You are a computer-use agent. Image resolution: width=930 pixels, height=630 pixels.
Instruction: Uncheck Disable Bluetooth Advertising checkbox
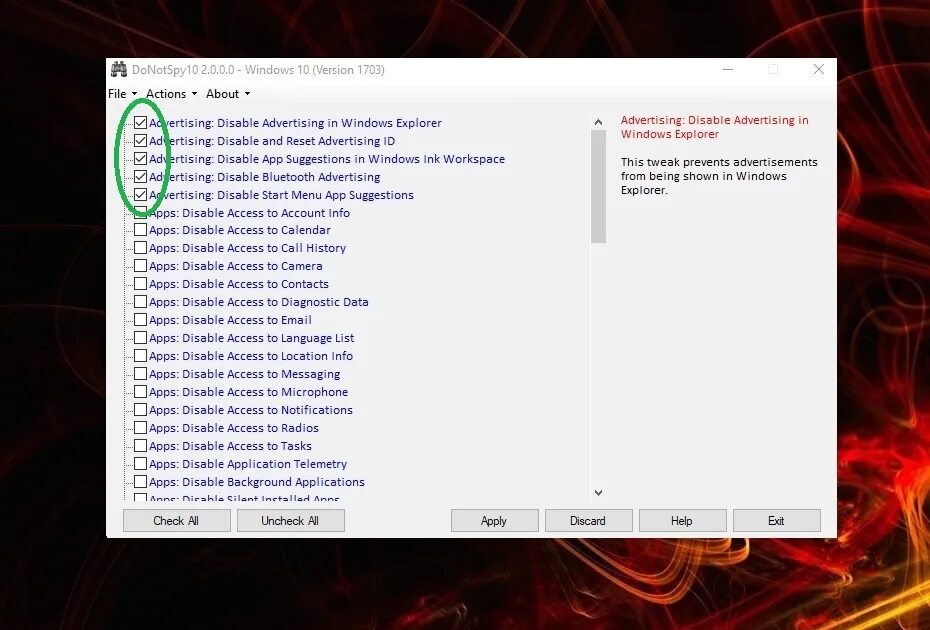141,176
